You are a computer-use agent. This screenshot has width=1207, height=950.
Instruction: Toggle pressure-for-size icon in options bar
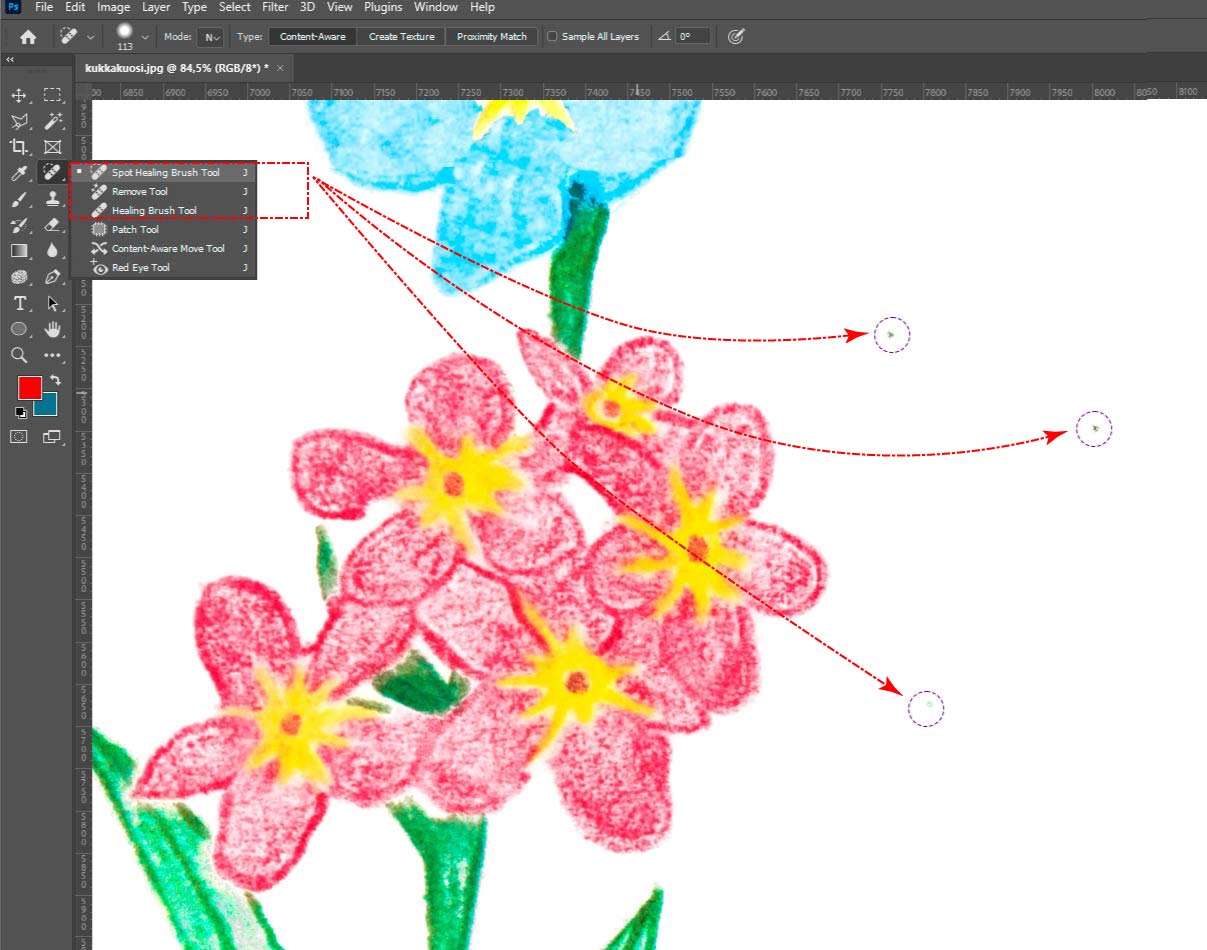[736, 37]
